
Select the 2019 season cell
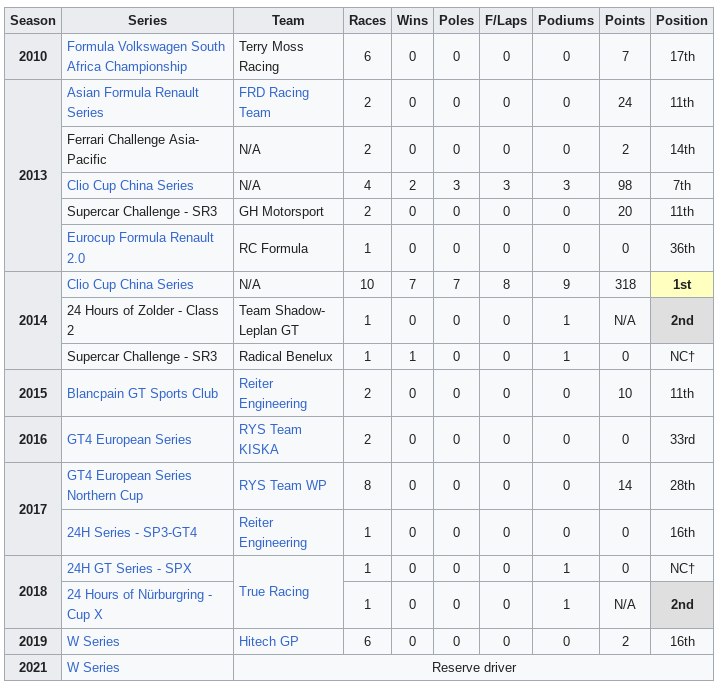(33, 641)
